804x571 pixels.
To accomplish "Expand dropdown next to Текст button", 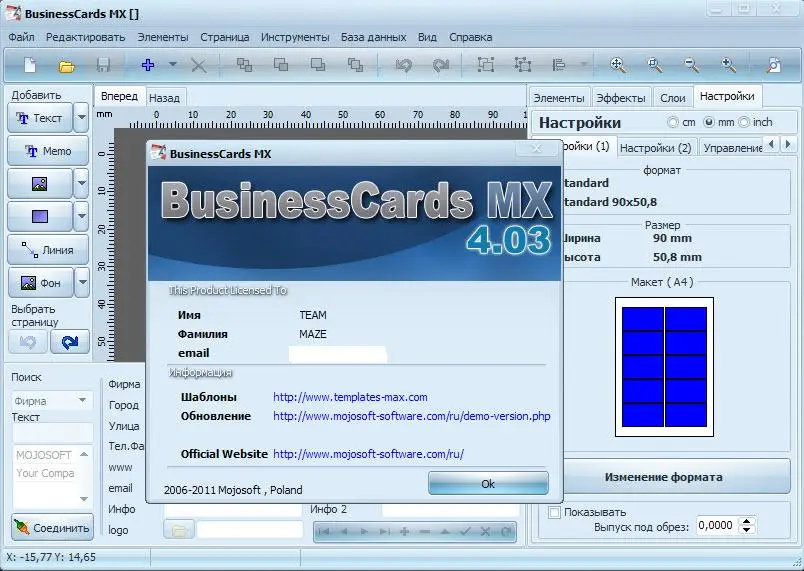I will (82, 118).
